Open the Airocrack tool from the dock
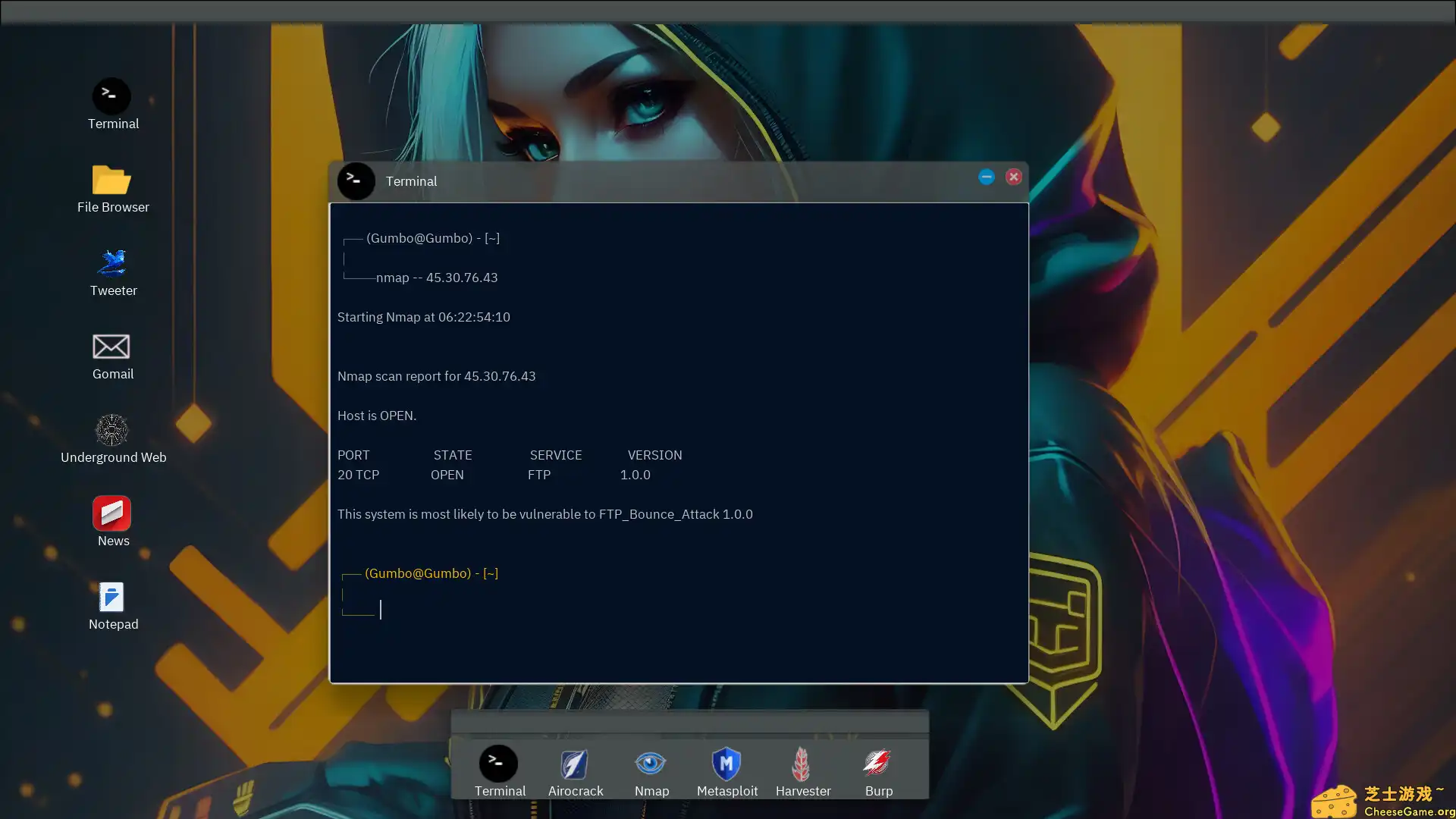1456x819 pixels. [x=575, y=764]
